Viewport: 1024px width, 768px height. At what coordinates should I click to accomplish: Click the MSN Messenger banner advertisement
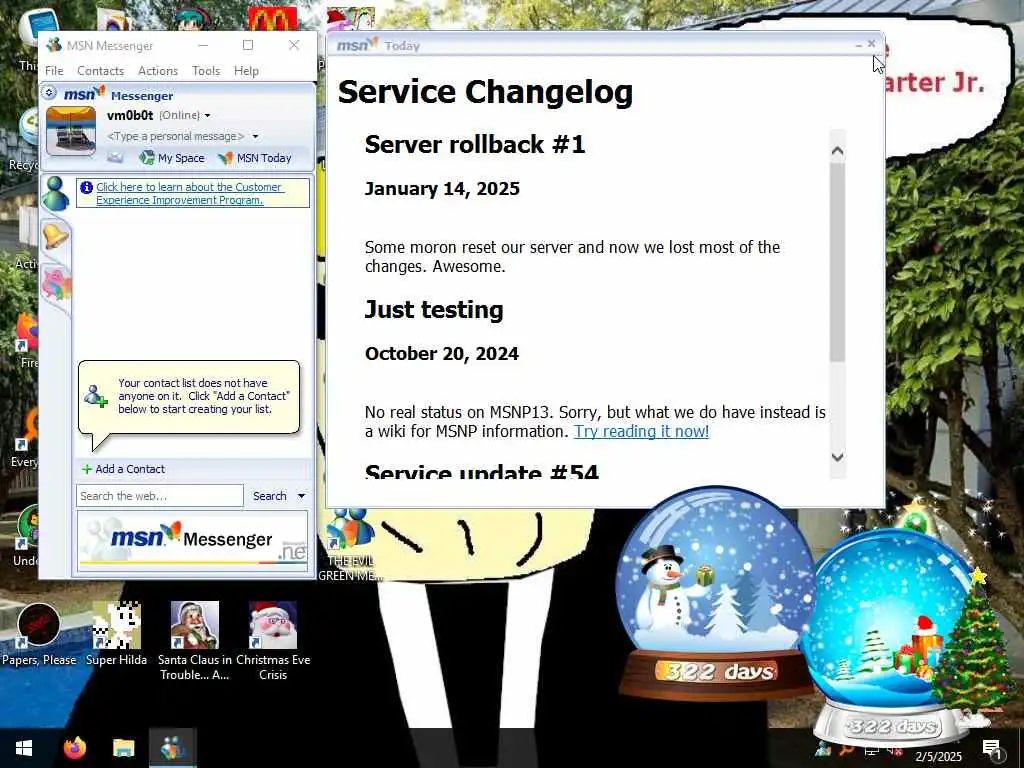tap(192, 541)
